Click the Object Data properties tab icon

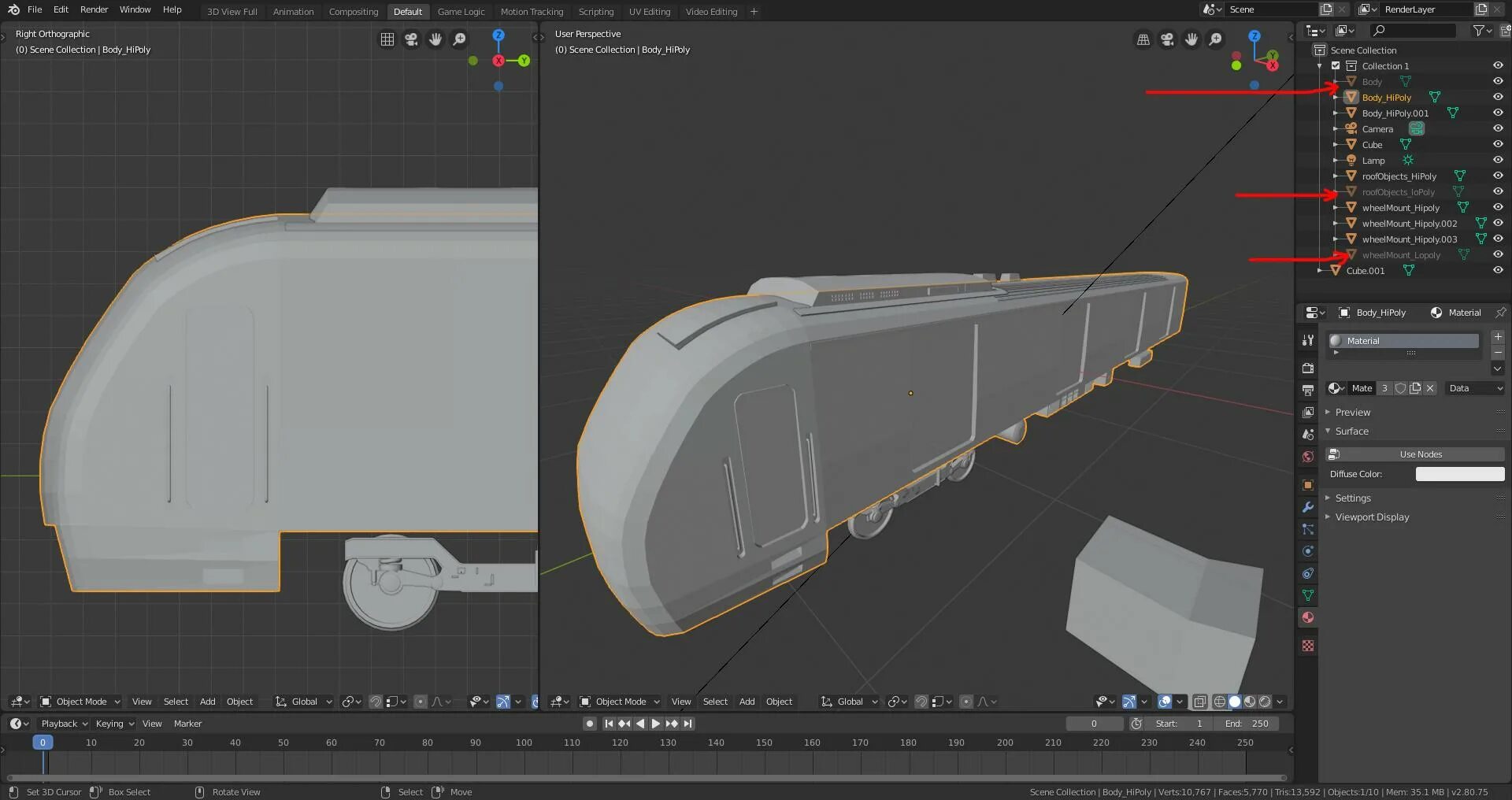point(1308,595)
